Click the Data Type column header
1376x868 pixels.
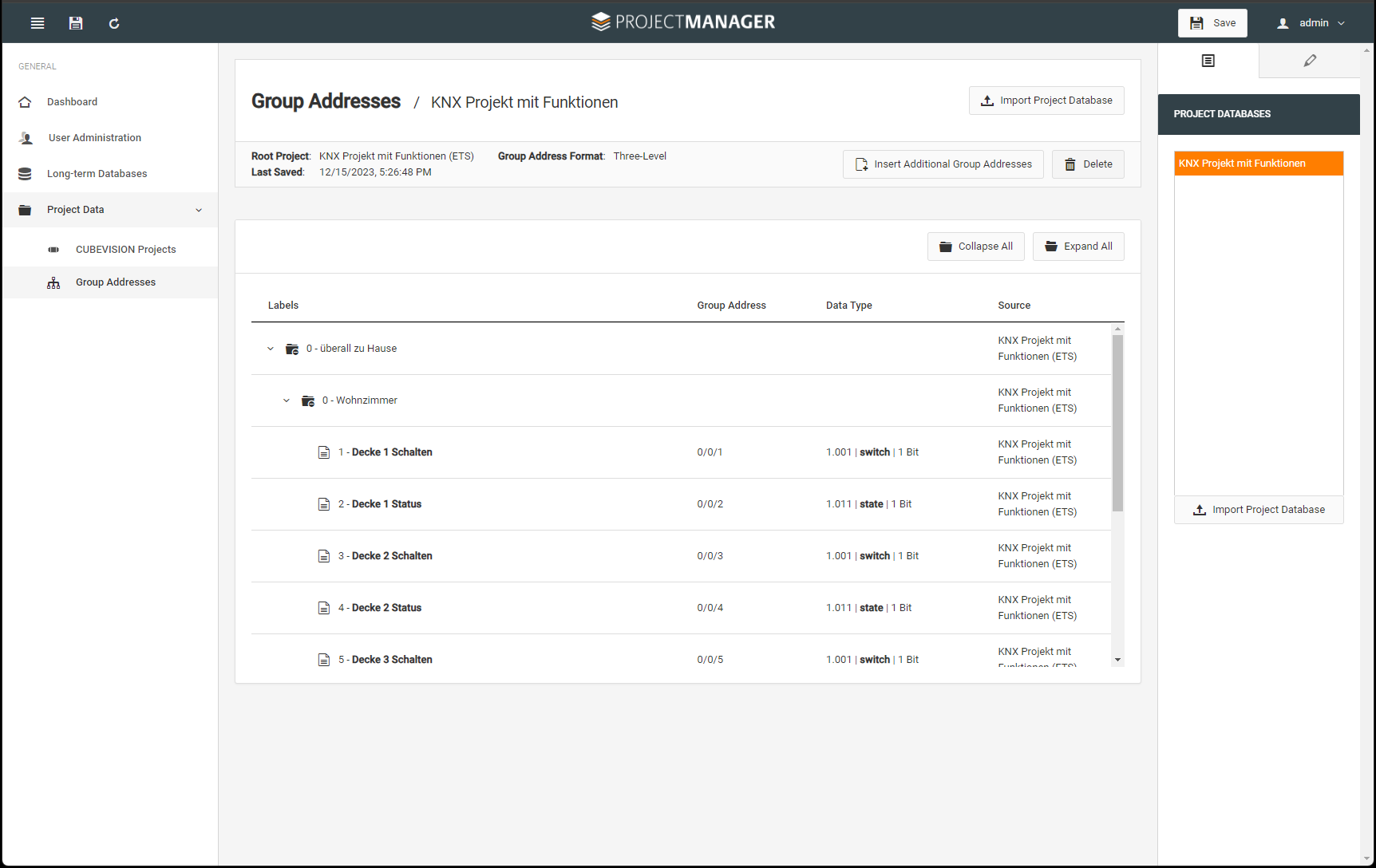[848, 306]
